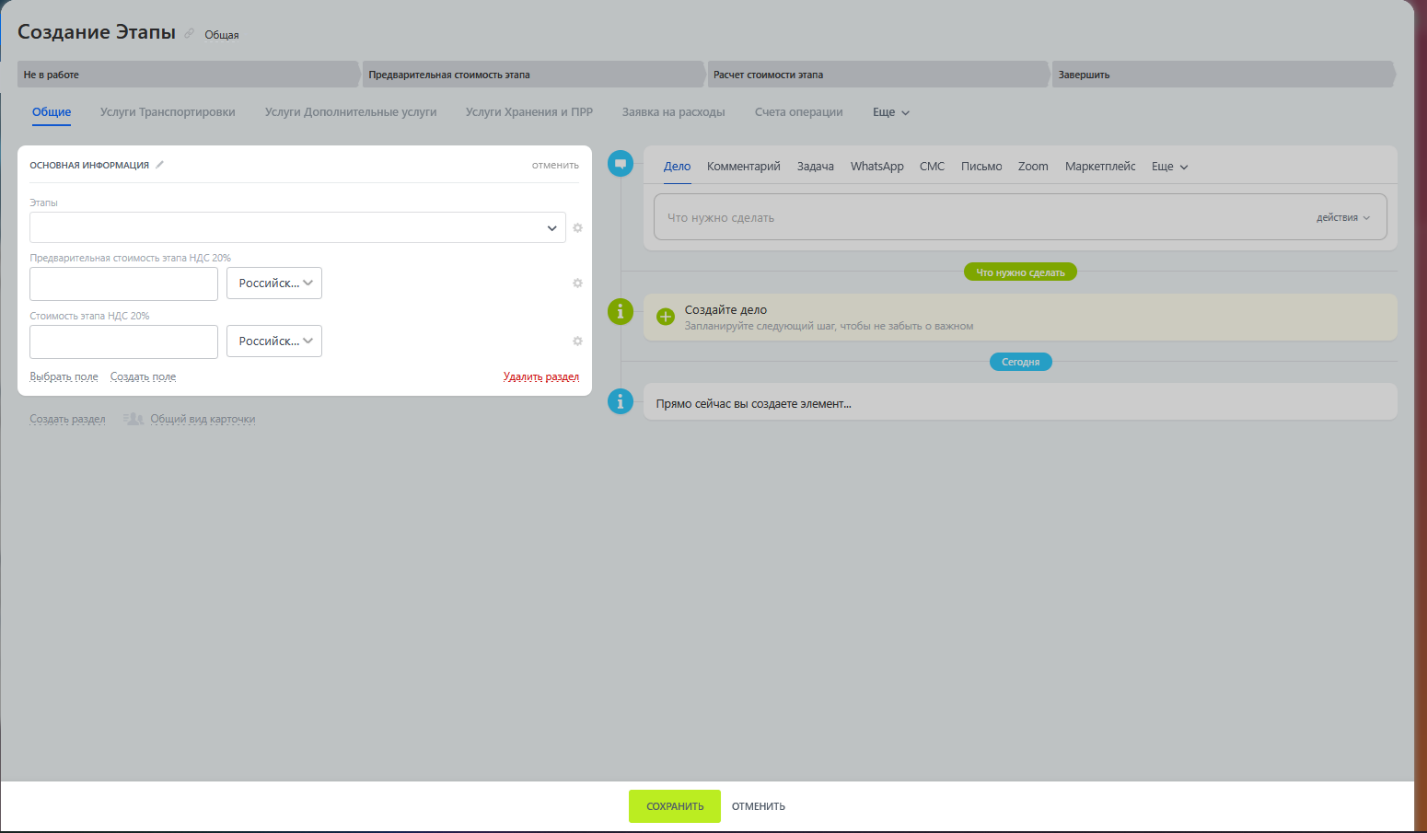Open gear settings for Предварительная стоимость field
The width and height of the screenshot is (1427, 833).
click(577, 283)
